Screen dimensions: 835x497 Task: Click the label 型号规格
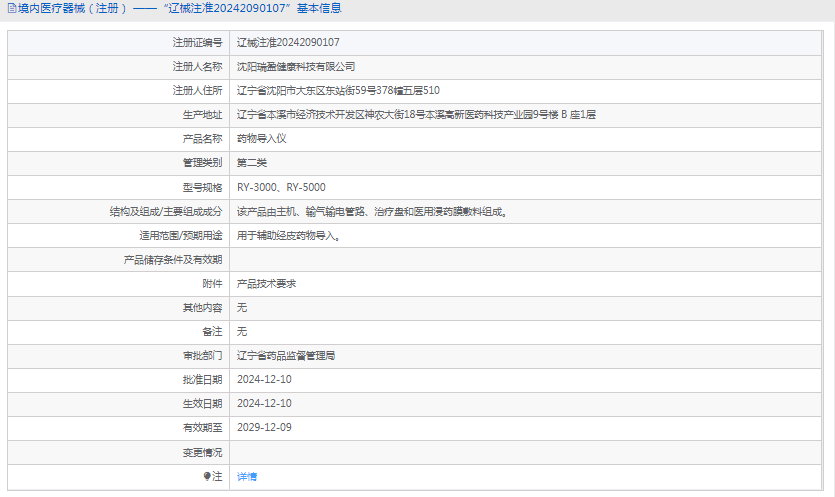pos(202,188)
